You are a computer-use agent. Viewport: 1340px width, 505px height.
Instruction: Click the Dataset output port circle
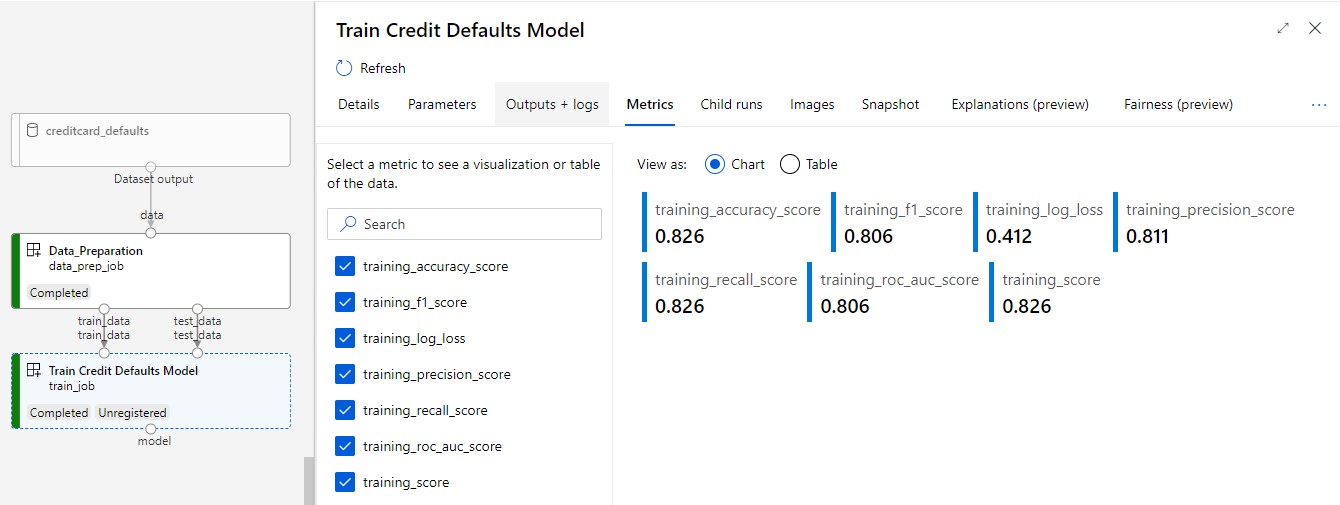click(151, 166)
